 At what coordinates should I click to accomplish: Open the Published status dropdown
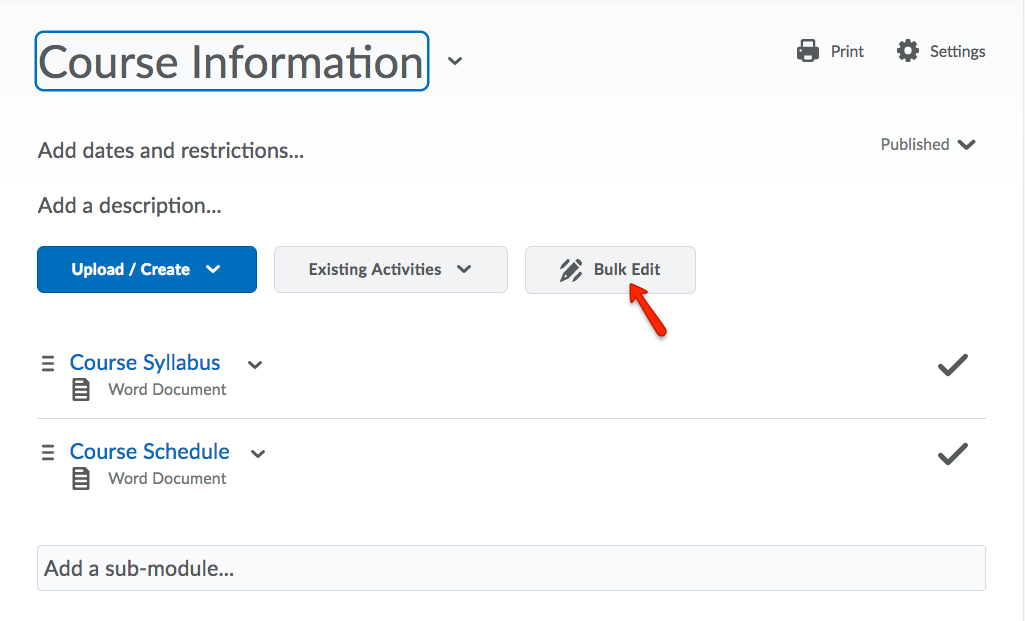927,144
